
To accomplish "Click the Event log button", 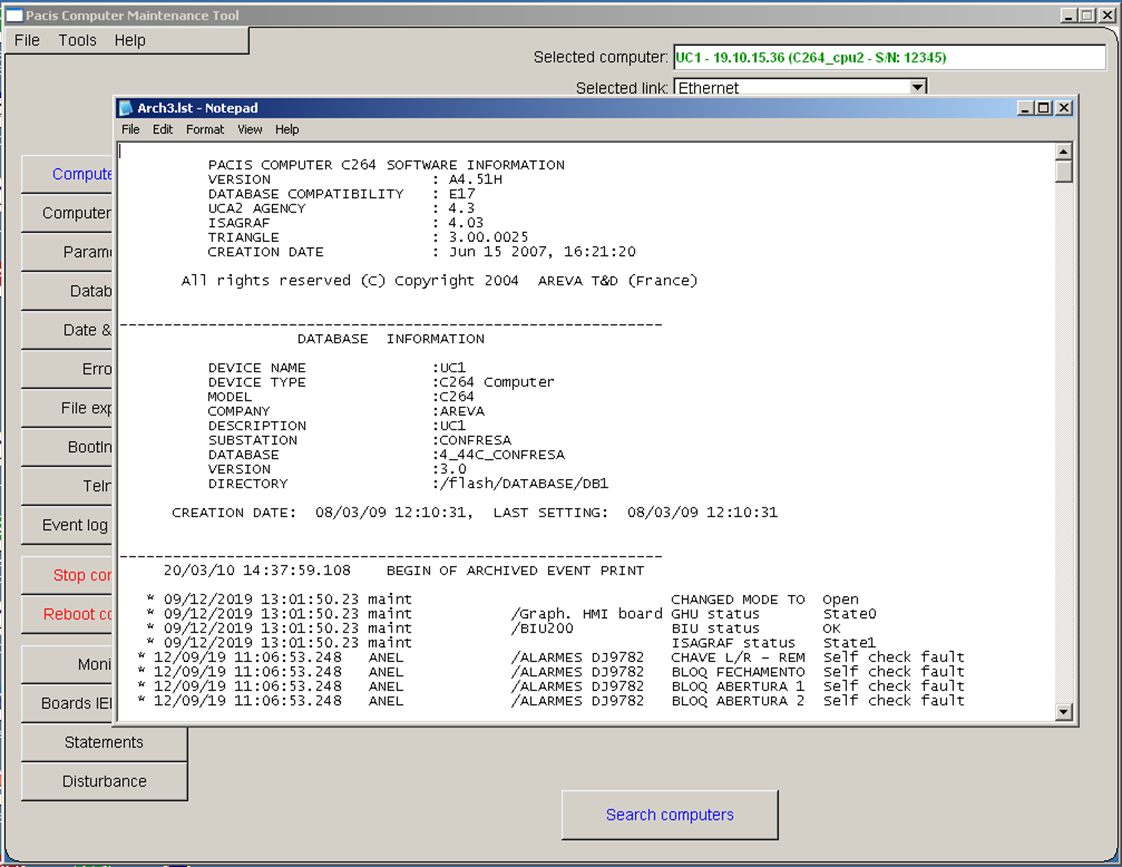I will pos(67,525).
